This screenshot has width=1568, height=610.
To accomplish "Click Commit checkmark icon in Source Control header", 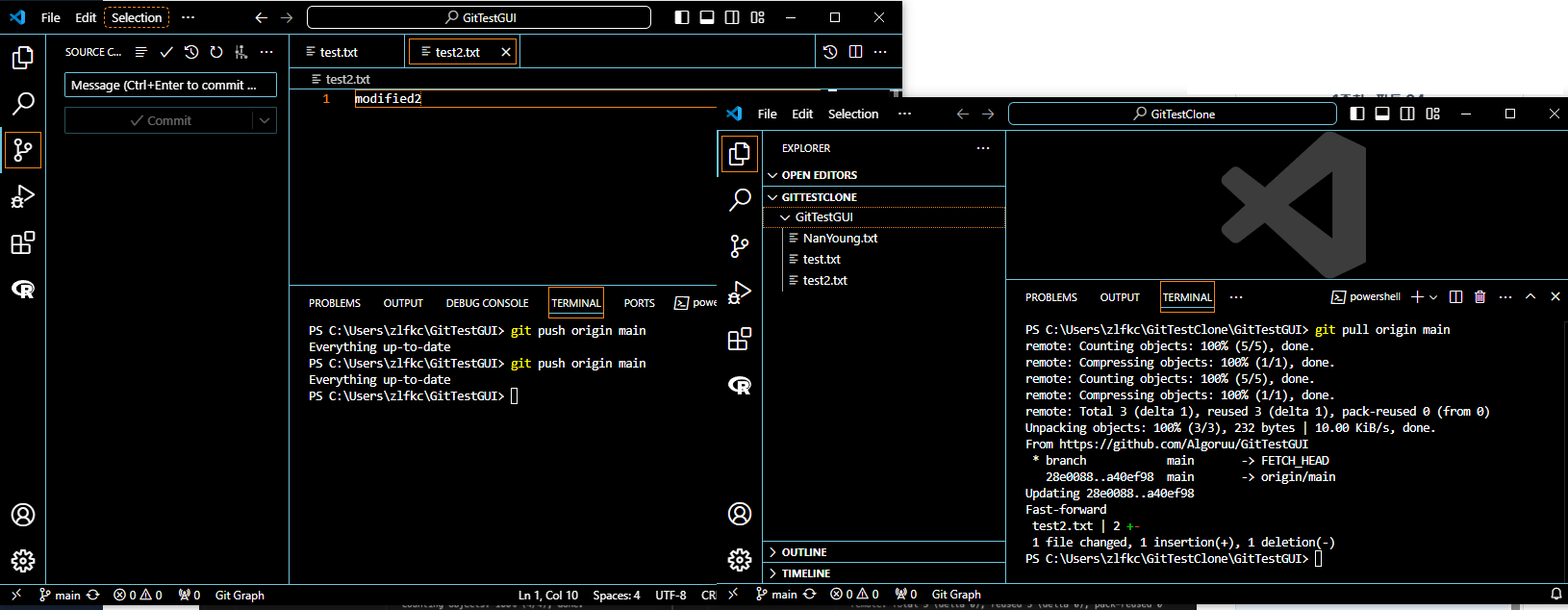I will coord(166,52).
